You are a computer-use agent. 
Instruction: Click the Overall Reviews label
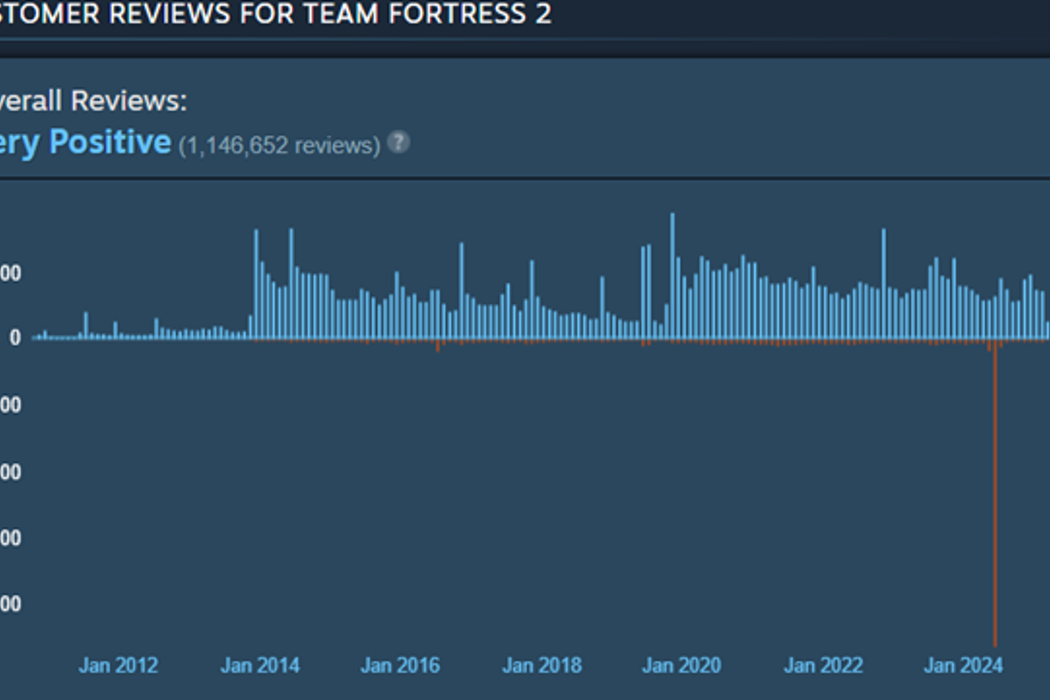(x=93, y=101)
